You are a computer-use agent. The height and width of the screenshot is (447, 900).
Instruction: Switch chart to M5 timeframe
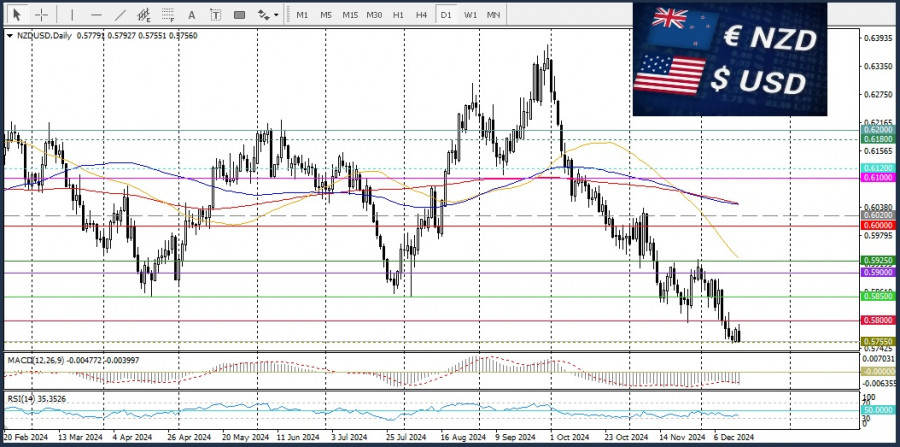click(x=326, y=15)
